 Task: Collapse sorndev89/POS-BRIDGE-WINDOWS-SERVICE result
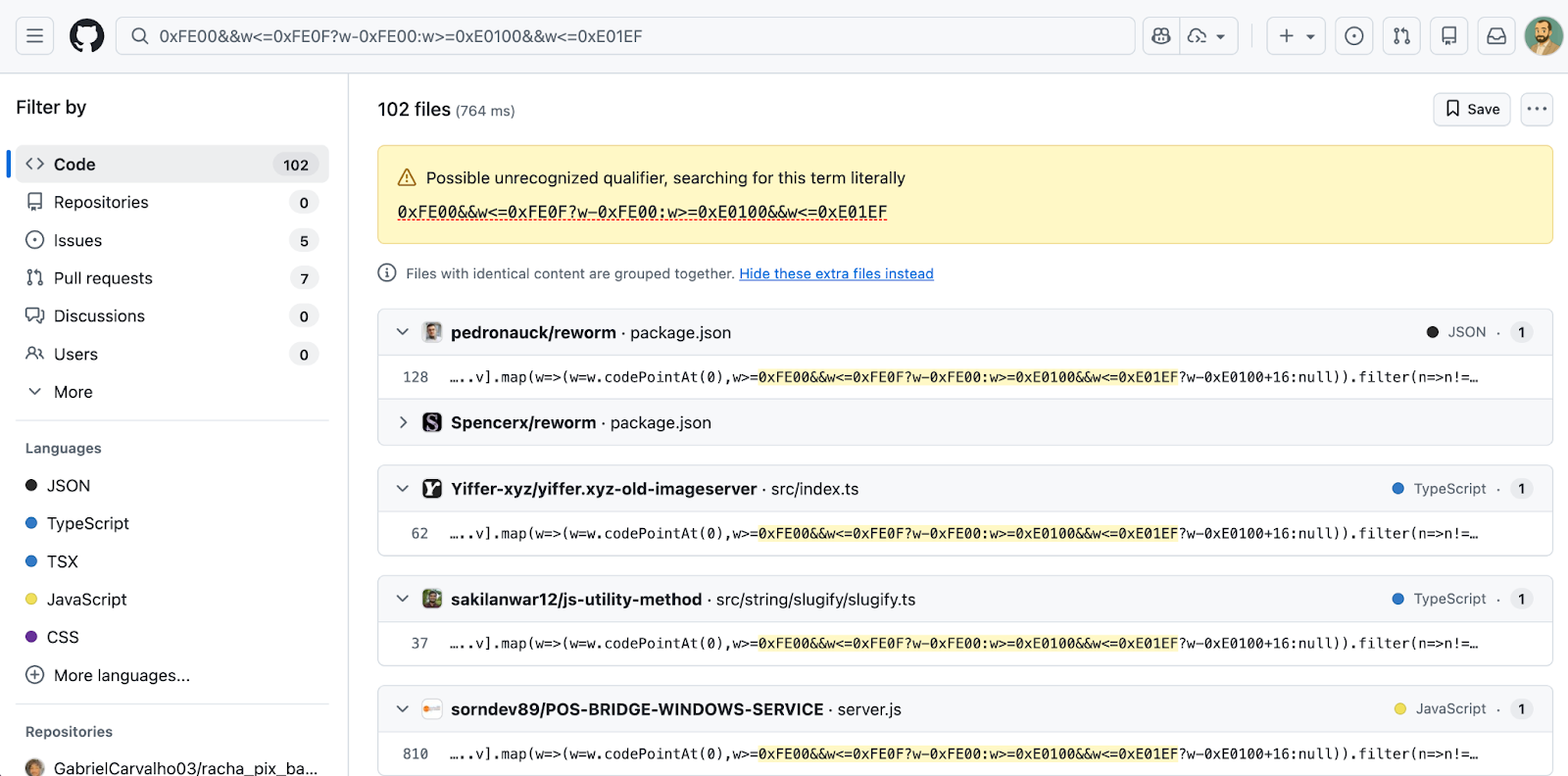(402, 708)
